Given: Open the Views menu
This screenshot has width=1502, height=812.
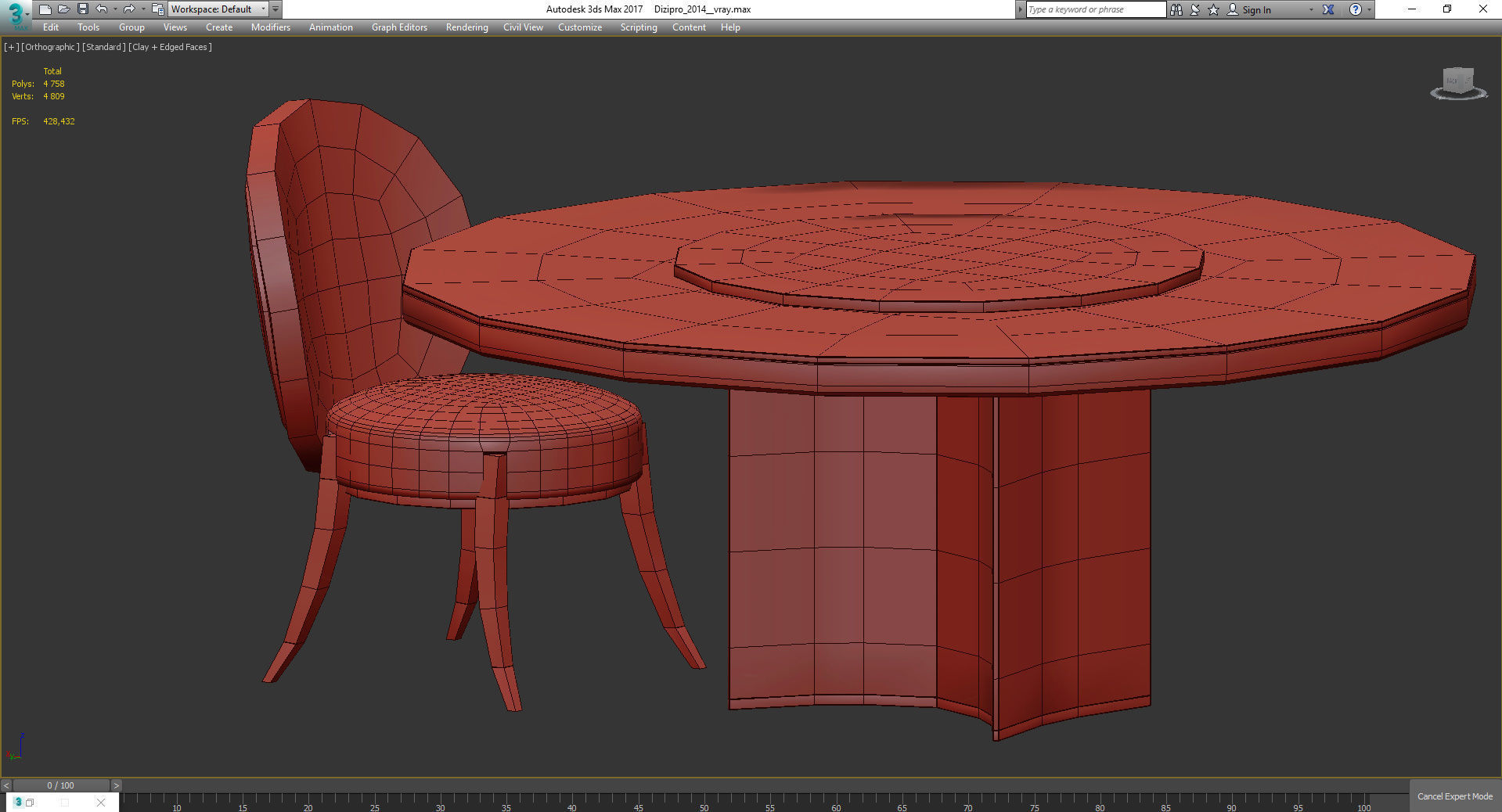Looking at the screenshot, I should point(175,27).
